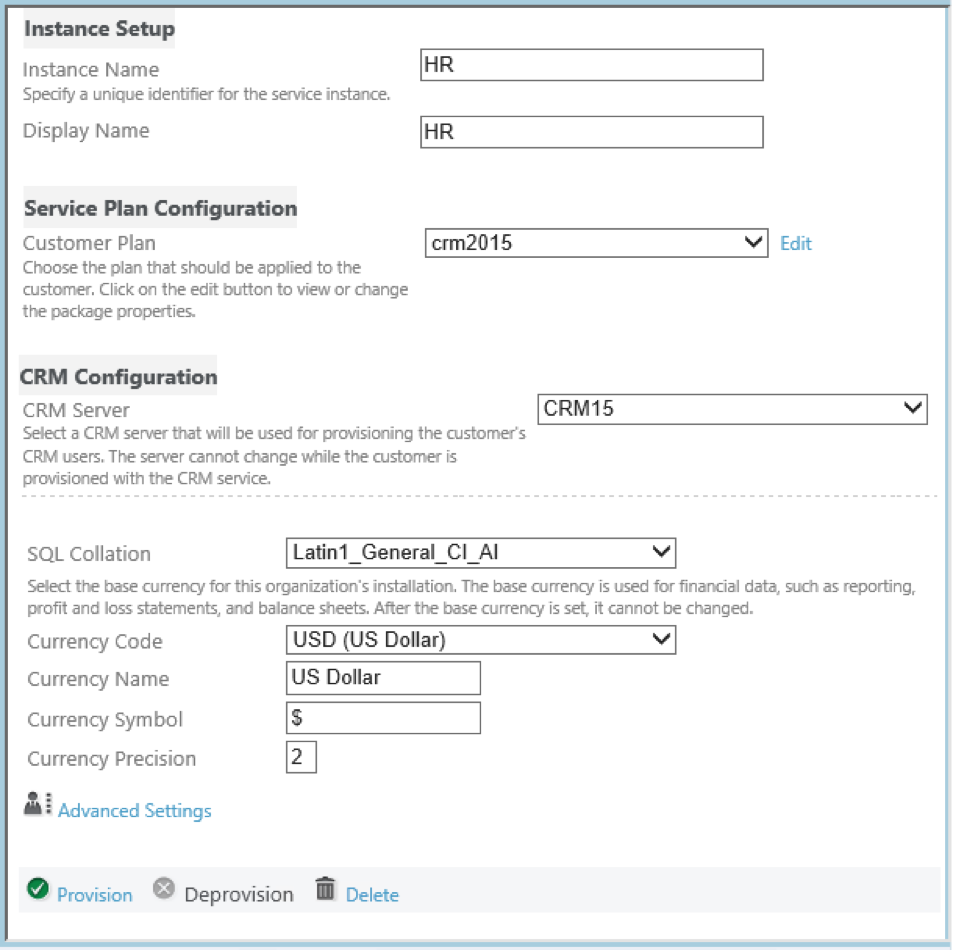
Task: Click the gray Deprovision X icon
Action: [x=164, y=889]
